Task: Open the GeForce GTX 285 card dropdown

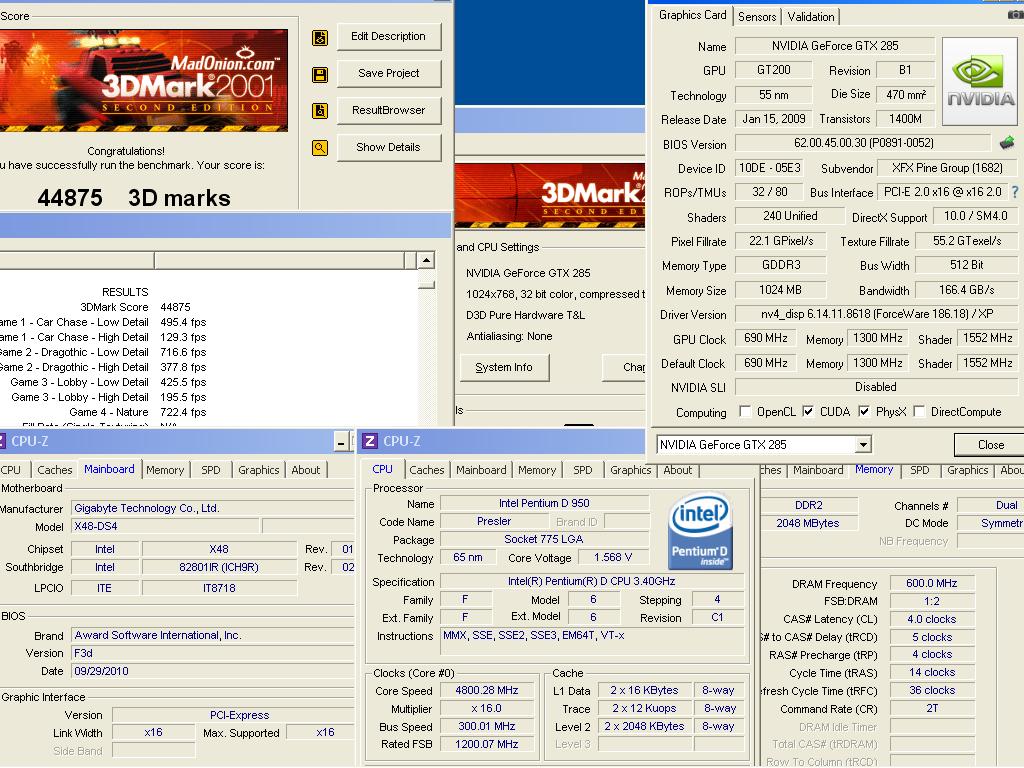Action: point(863,445)
